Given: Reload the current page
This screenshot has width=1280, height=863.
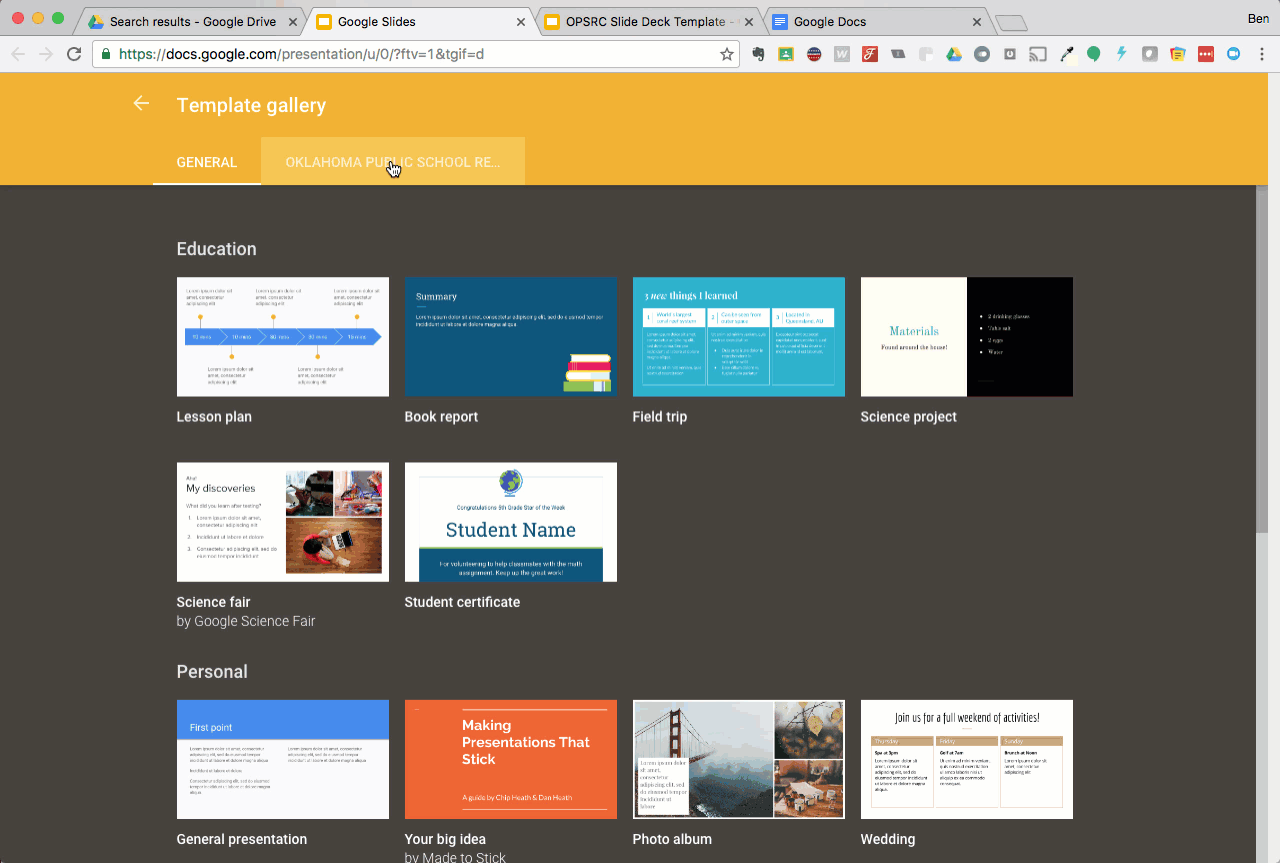Looking at the screenshot, I should pos(74,54).
